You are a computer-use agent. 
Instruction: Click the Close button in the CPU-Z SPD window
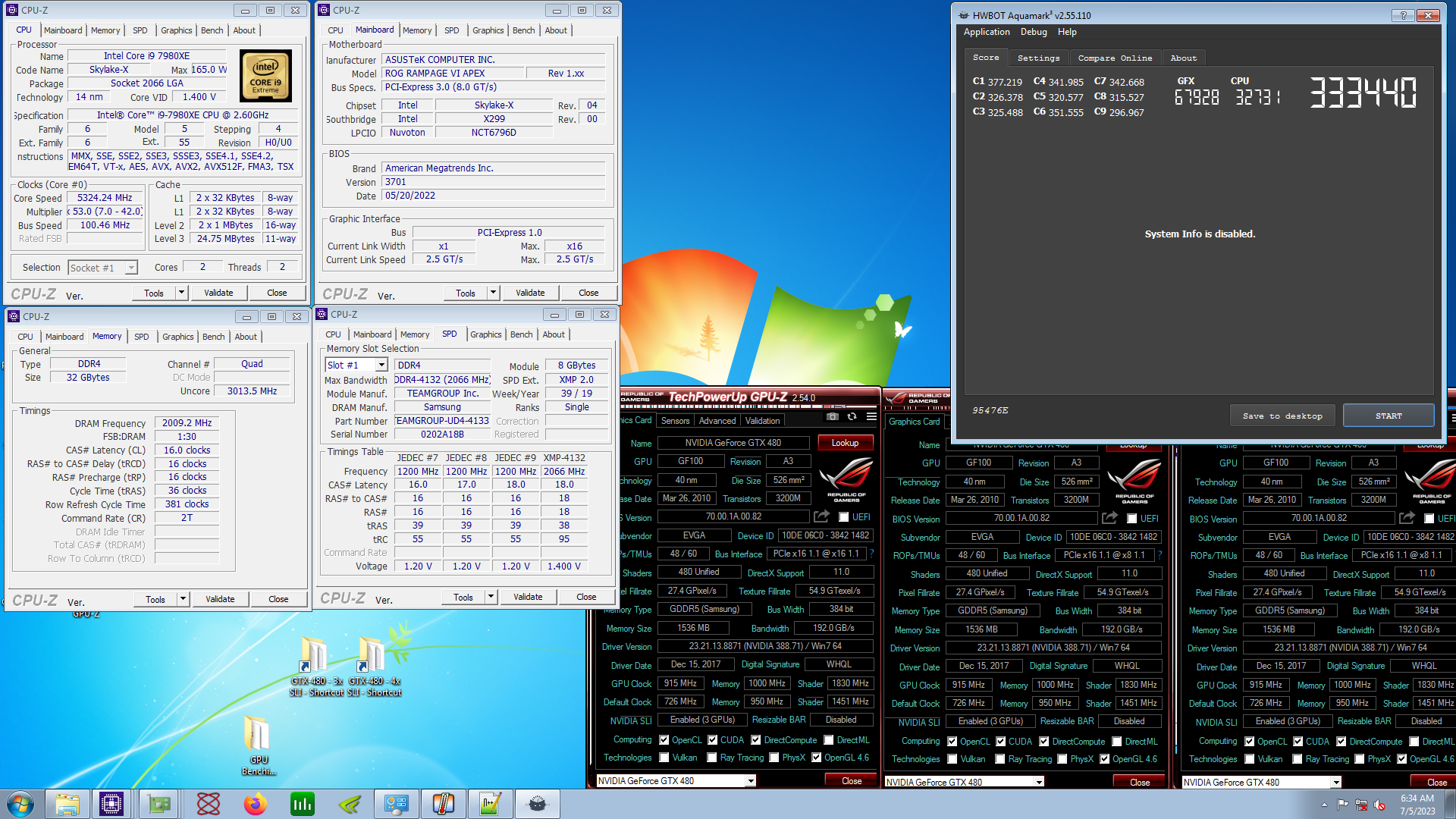click(x=586, y=597)
